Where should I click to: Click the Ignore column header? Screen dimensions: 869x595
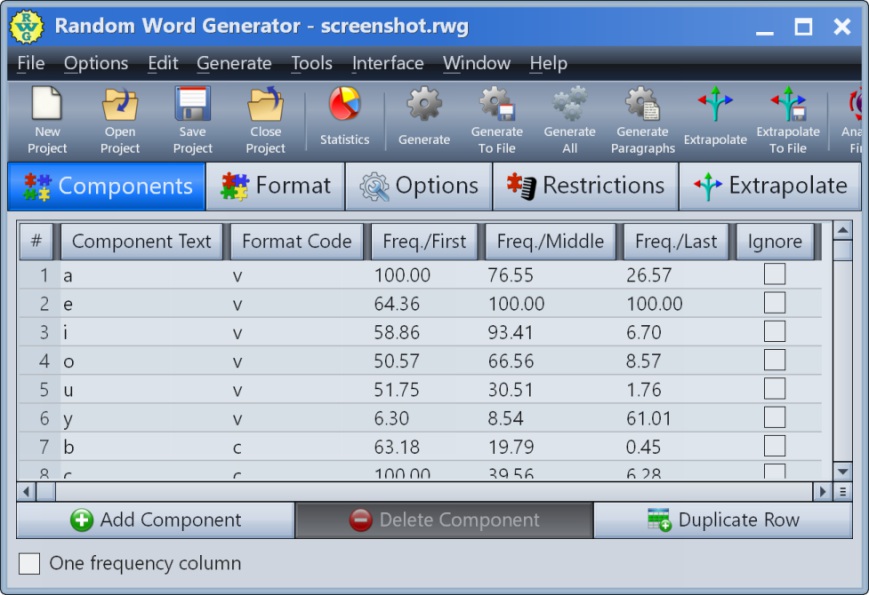(x=775, y=242)
